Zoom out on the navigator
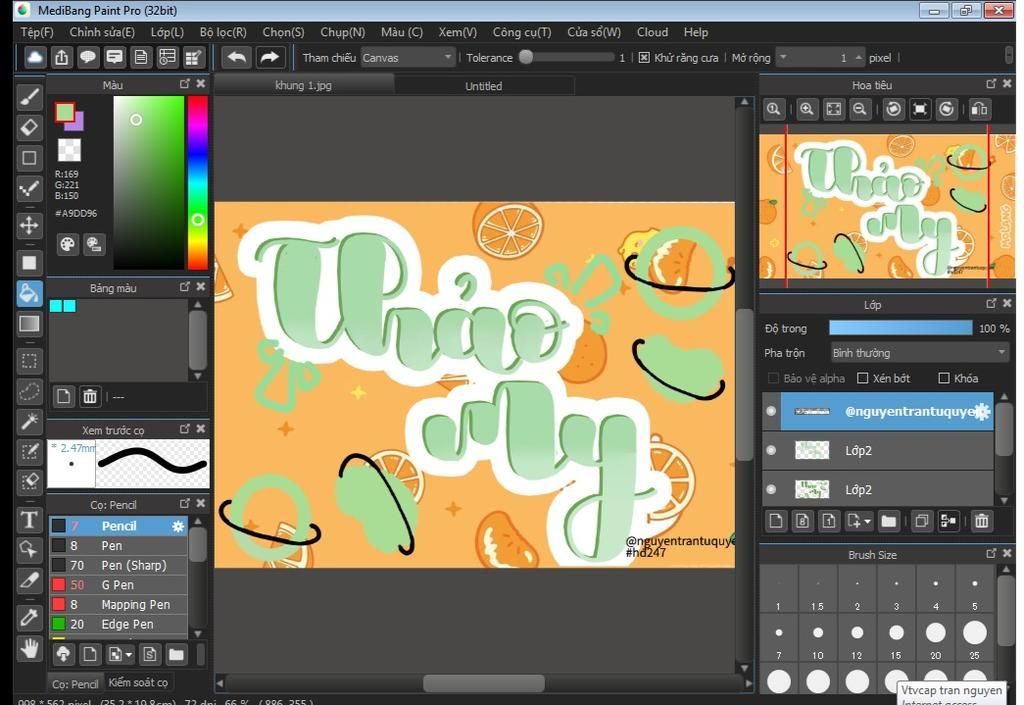1024x705 pixels. pos(860,110)
